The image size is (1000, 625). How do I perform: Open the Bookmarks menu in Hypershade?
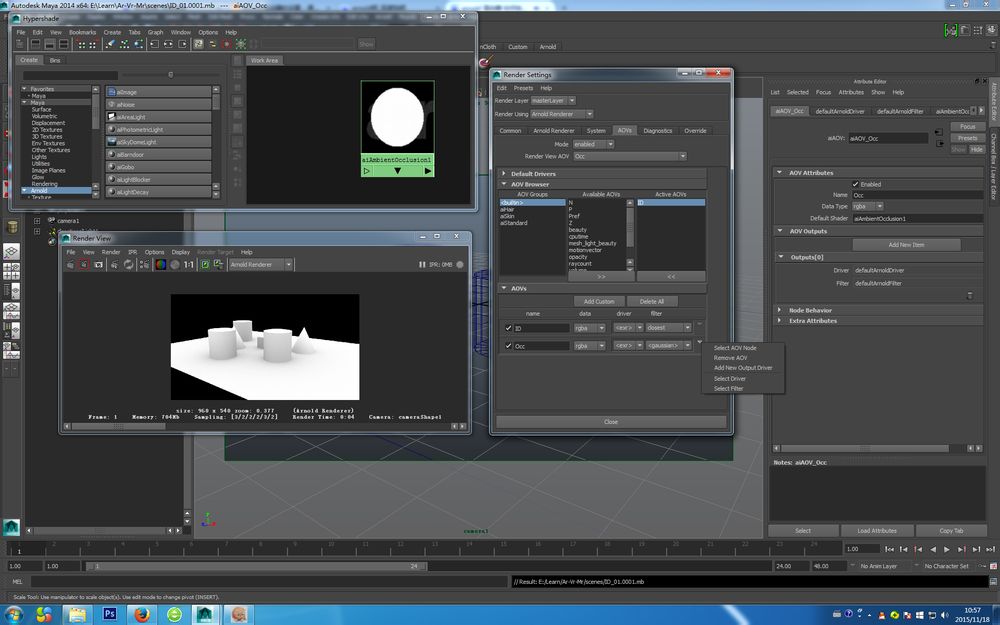[x=82, y=33]
